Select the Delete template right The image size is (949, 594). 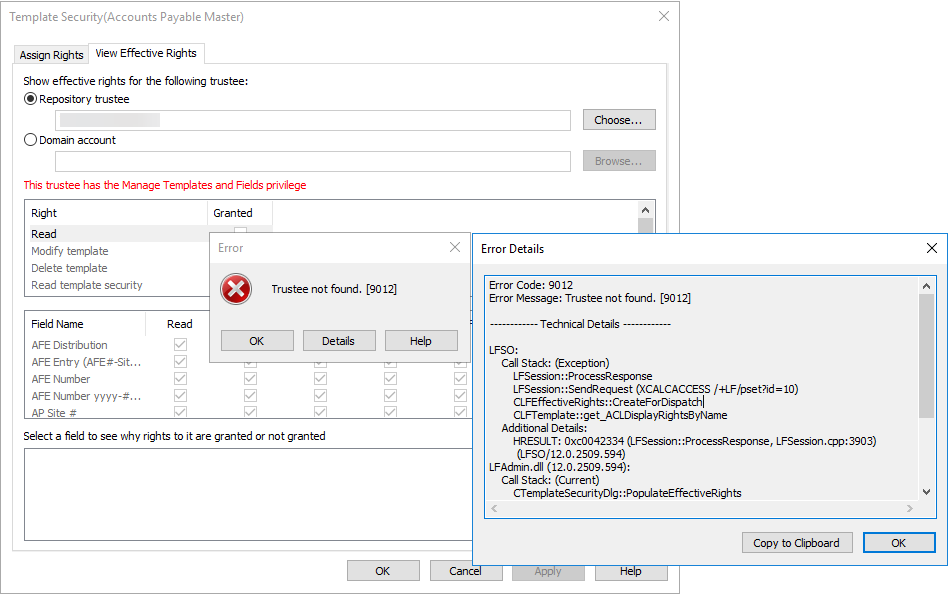[x=69, y=268]
